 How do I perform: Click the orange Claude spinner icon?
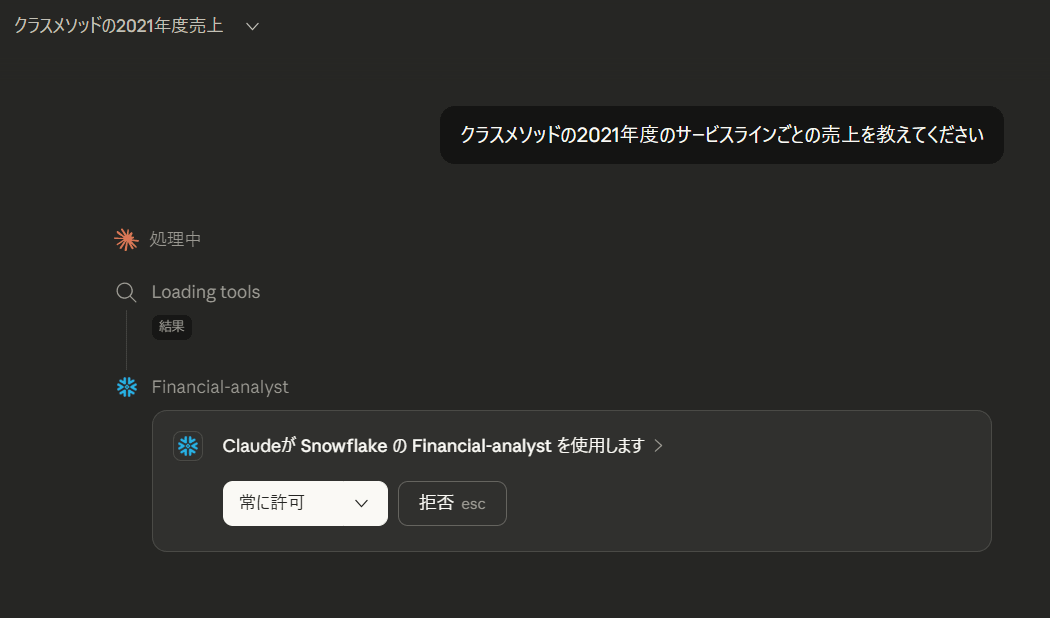click(x=125, y=239)
